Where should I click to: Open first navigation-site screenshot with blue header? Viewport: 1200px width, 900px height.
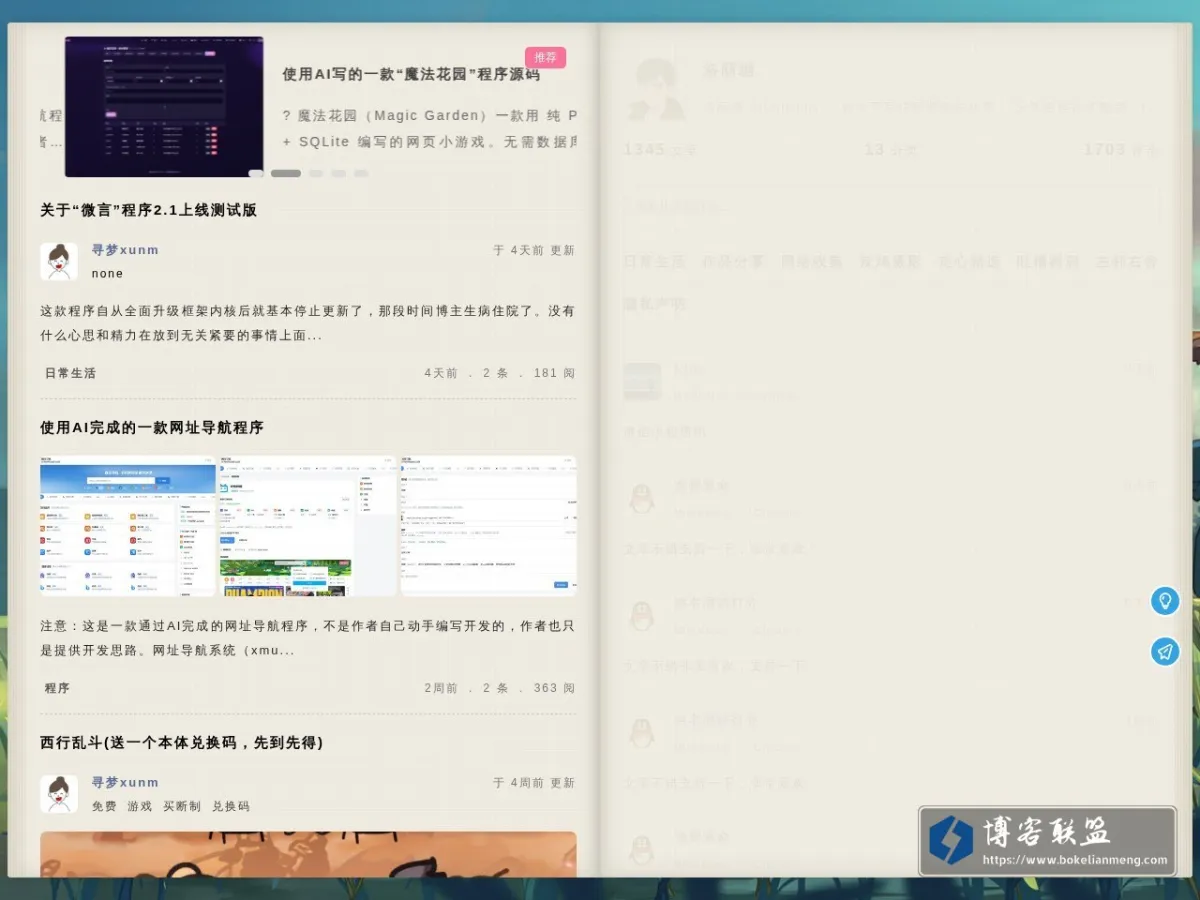(x=128, y=526)
